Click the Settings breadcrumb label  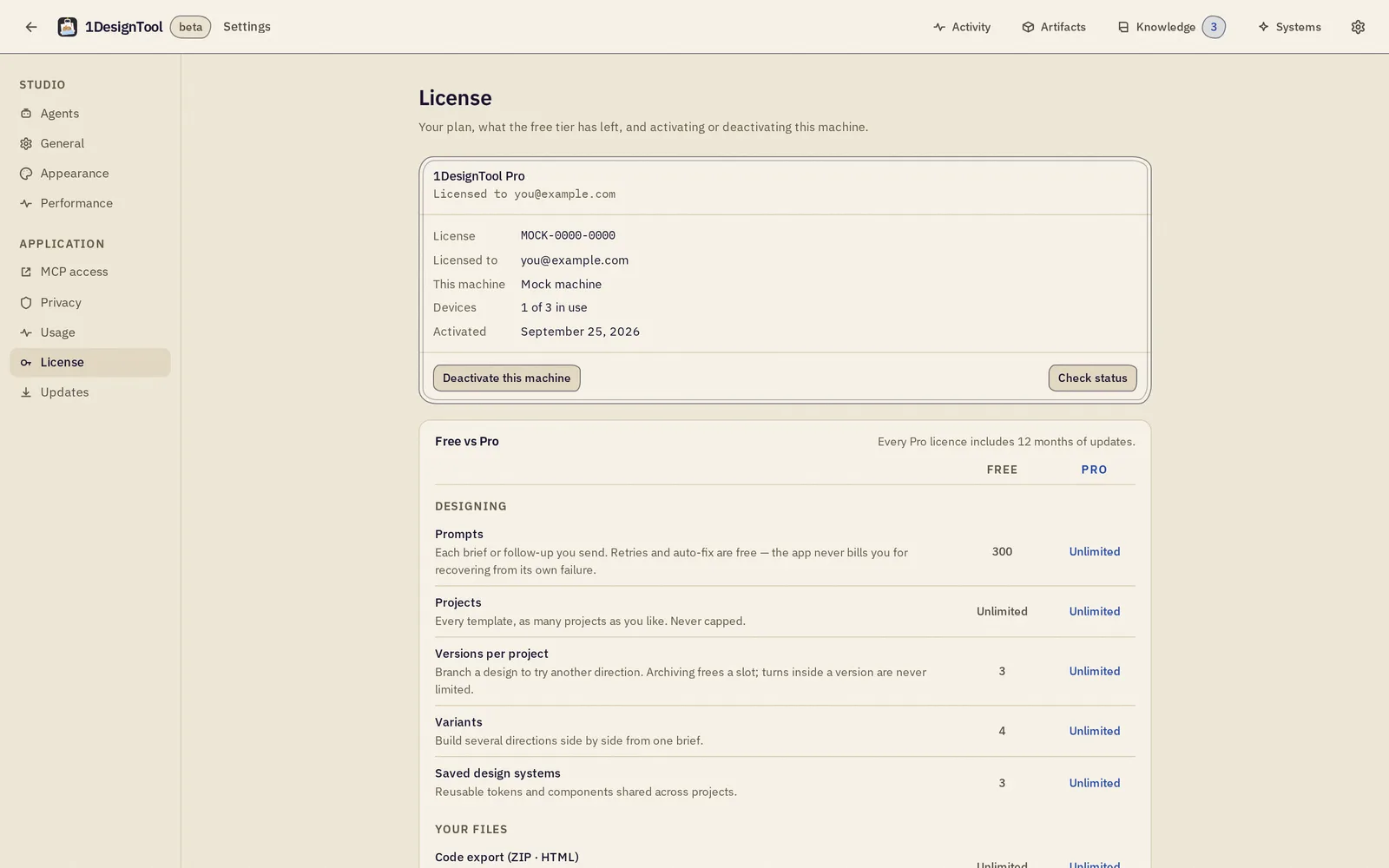247,27
